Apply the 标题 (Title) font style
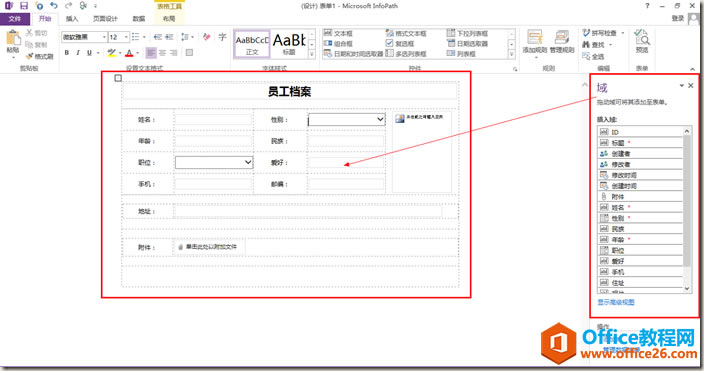The width and height of the screenshot is (704, 371). (289, 44)
